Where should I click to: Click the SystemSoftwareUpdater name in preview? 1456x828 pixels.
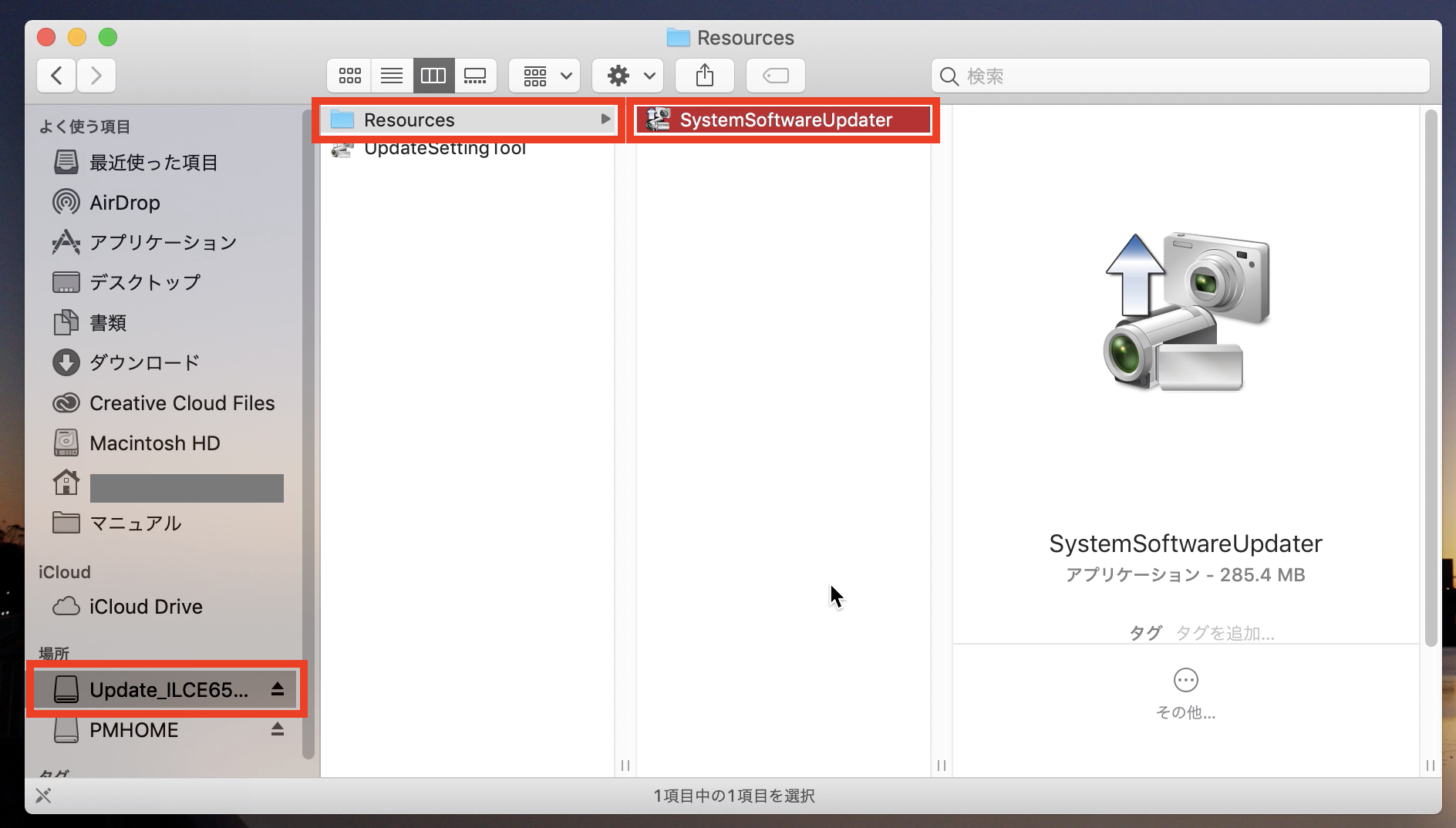(x=1186, y=544)
